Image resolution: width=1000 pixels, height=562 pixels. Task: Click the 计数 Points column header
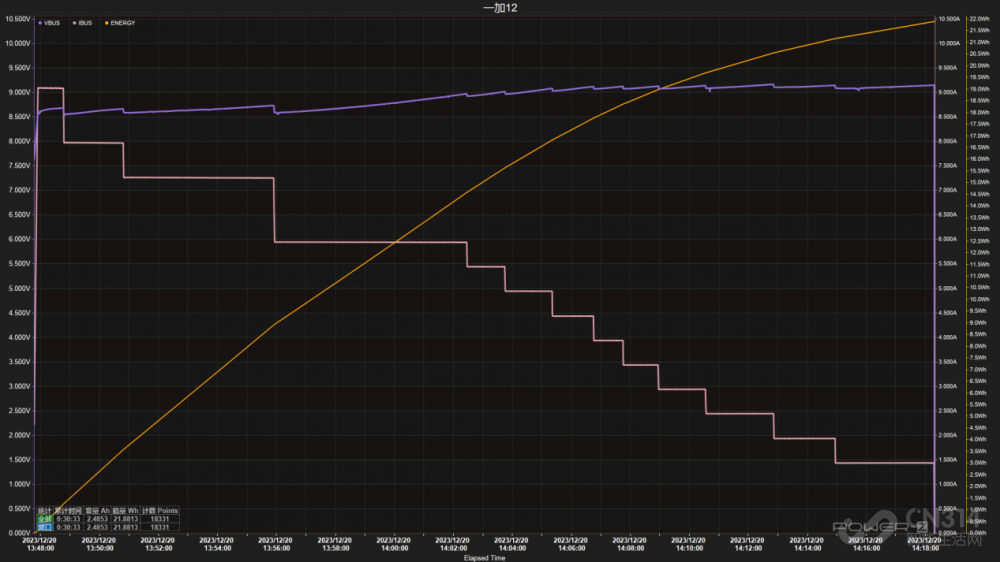tap(160, 511)
